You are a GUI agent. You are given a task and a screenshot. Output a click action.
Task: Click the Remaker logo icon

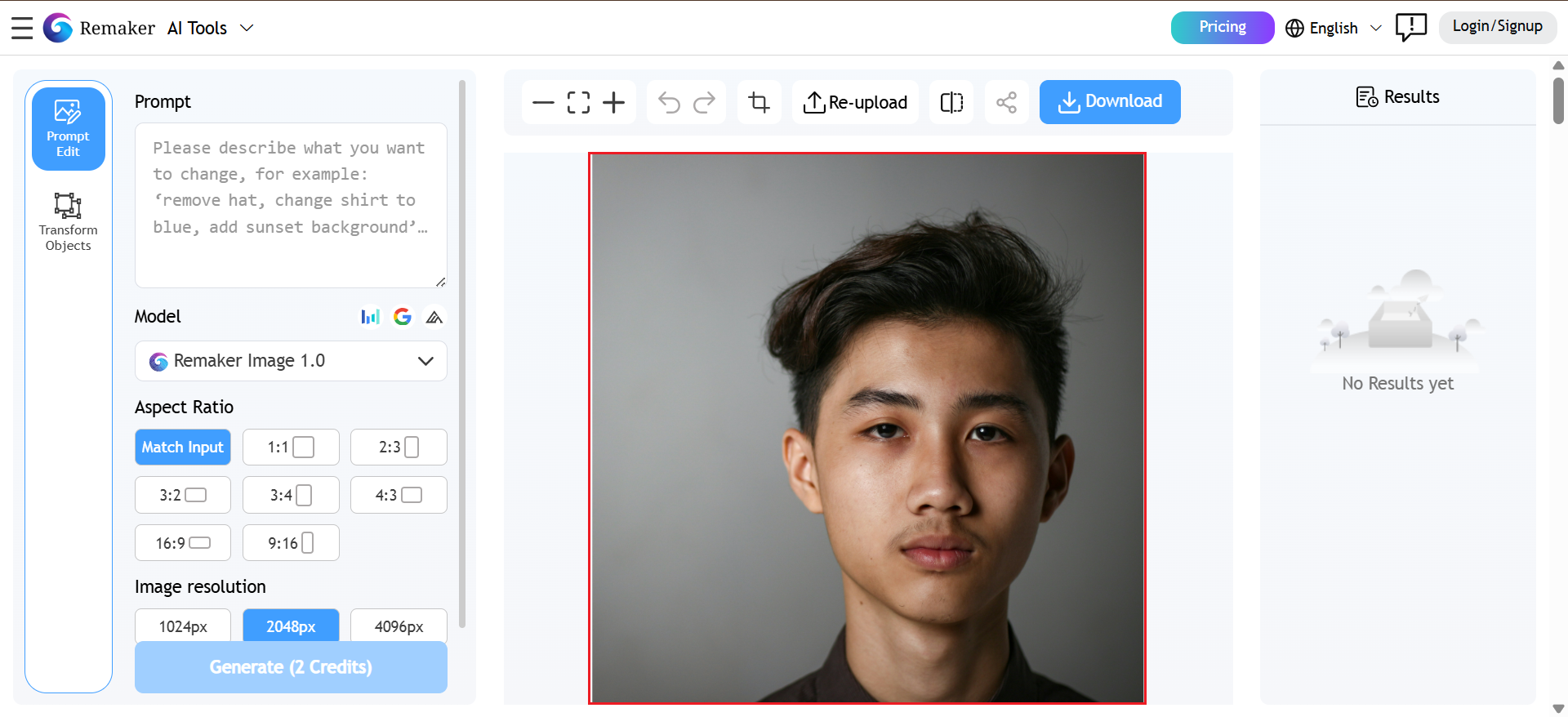pos(58,28)
